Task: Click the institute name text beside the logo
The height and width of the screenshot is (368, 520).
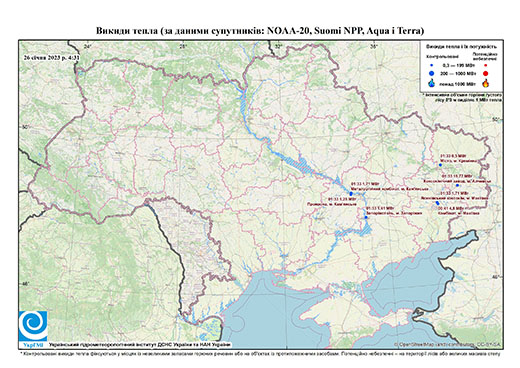Action: pyautogui.click(x=140, y=345)
